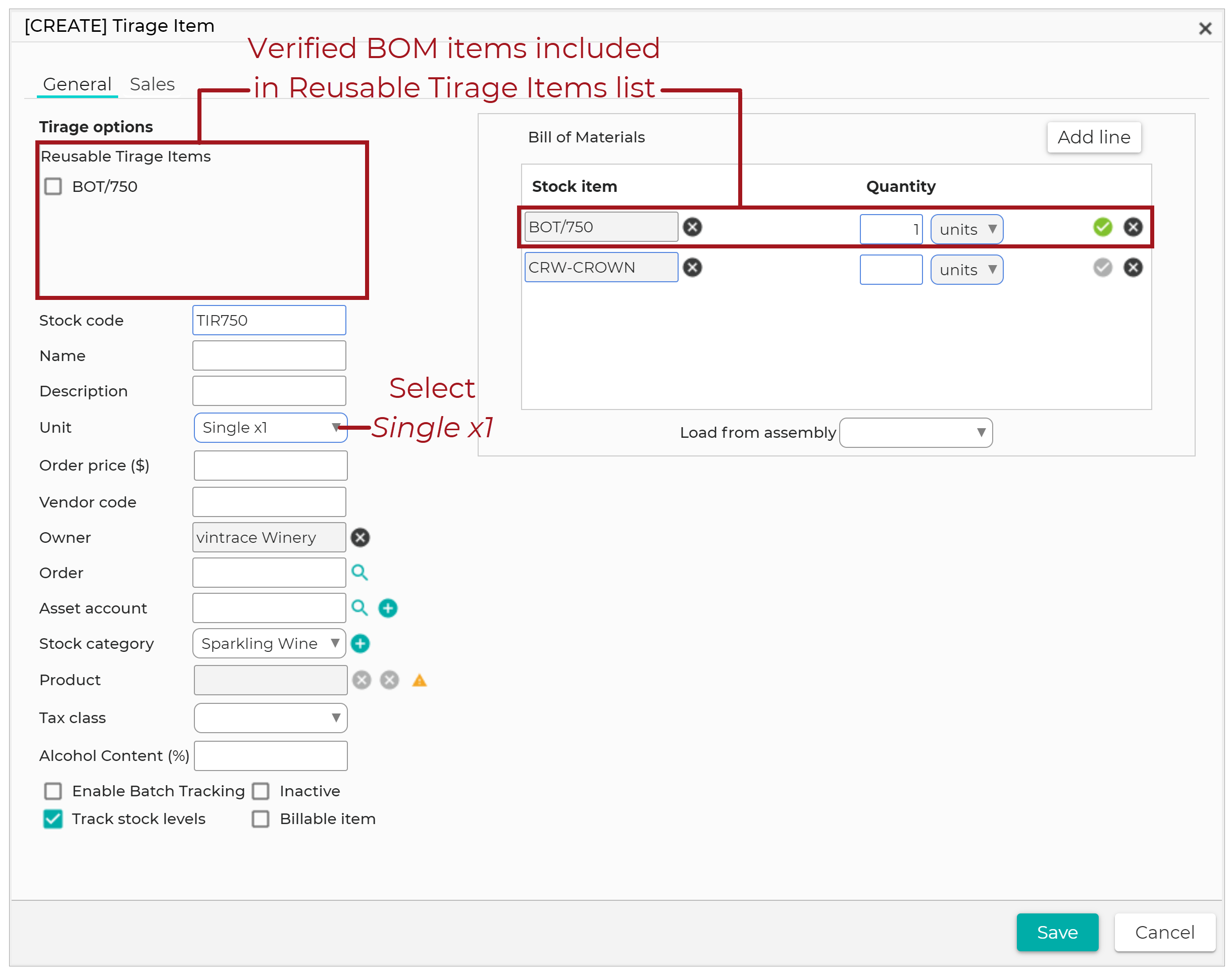
Task: Uncheck Track stock levels
Action: [53, 819]
